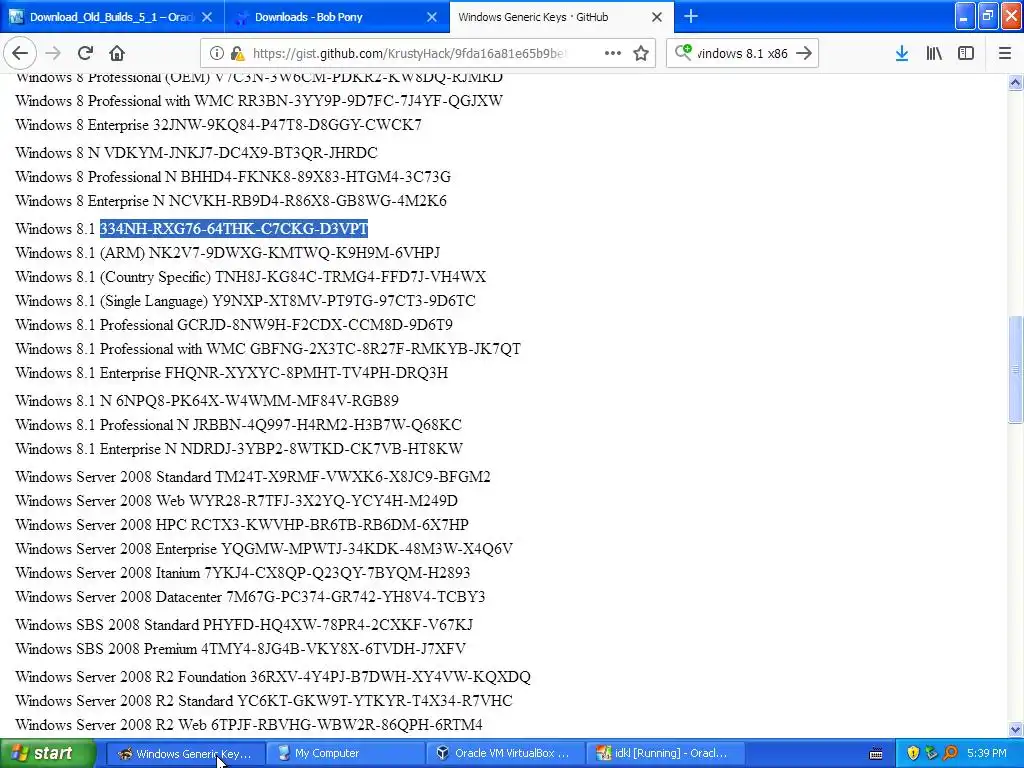
Task: Open a new tab with plus
Action: (x=690, y=16)
